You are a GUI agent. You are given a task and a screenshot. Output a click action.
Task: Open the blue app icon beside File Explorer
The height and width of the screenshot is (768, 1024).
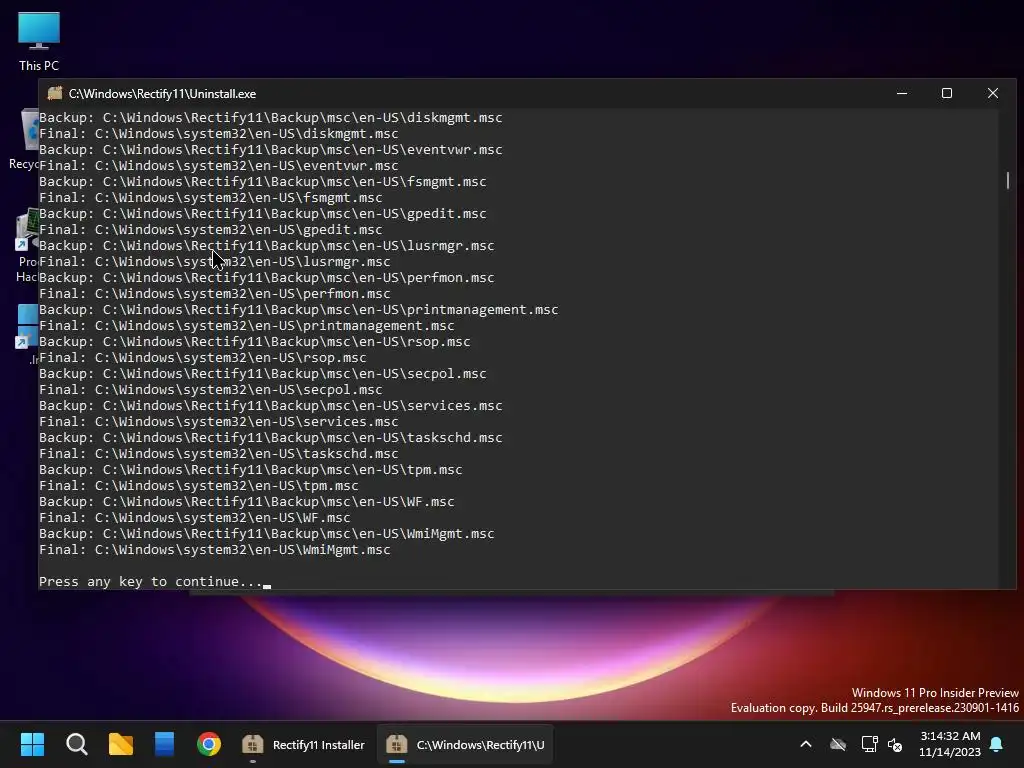point(165,744)
